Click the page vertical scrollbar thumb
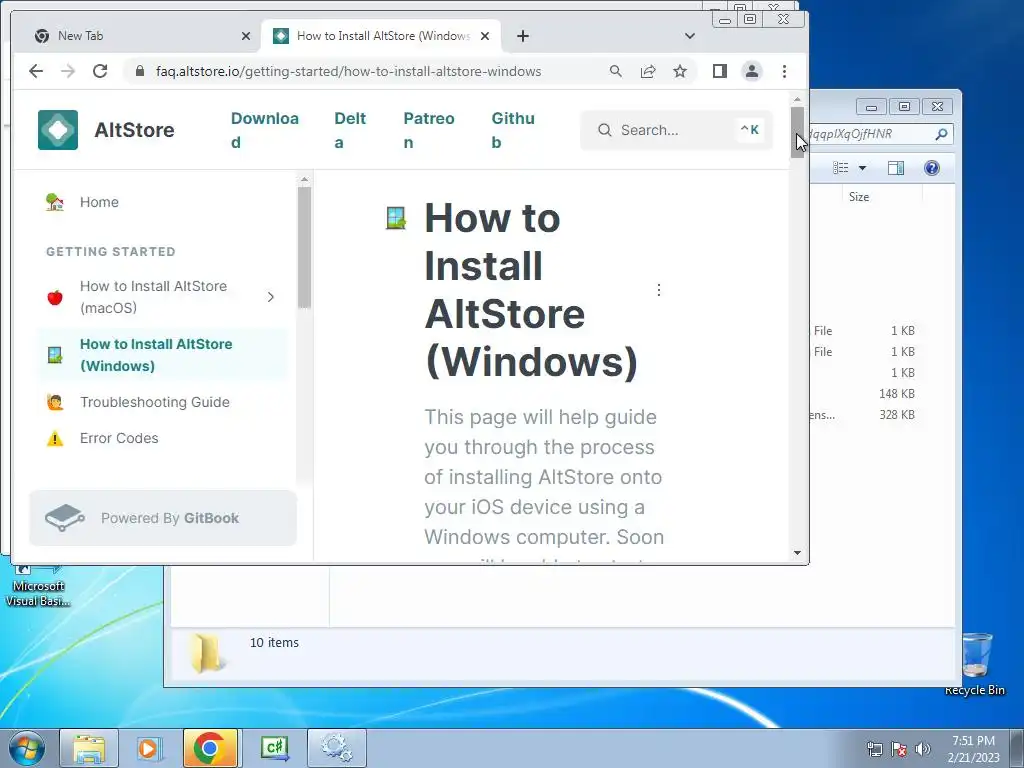 [x=797, y=131]
